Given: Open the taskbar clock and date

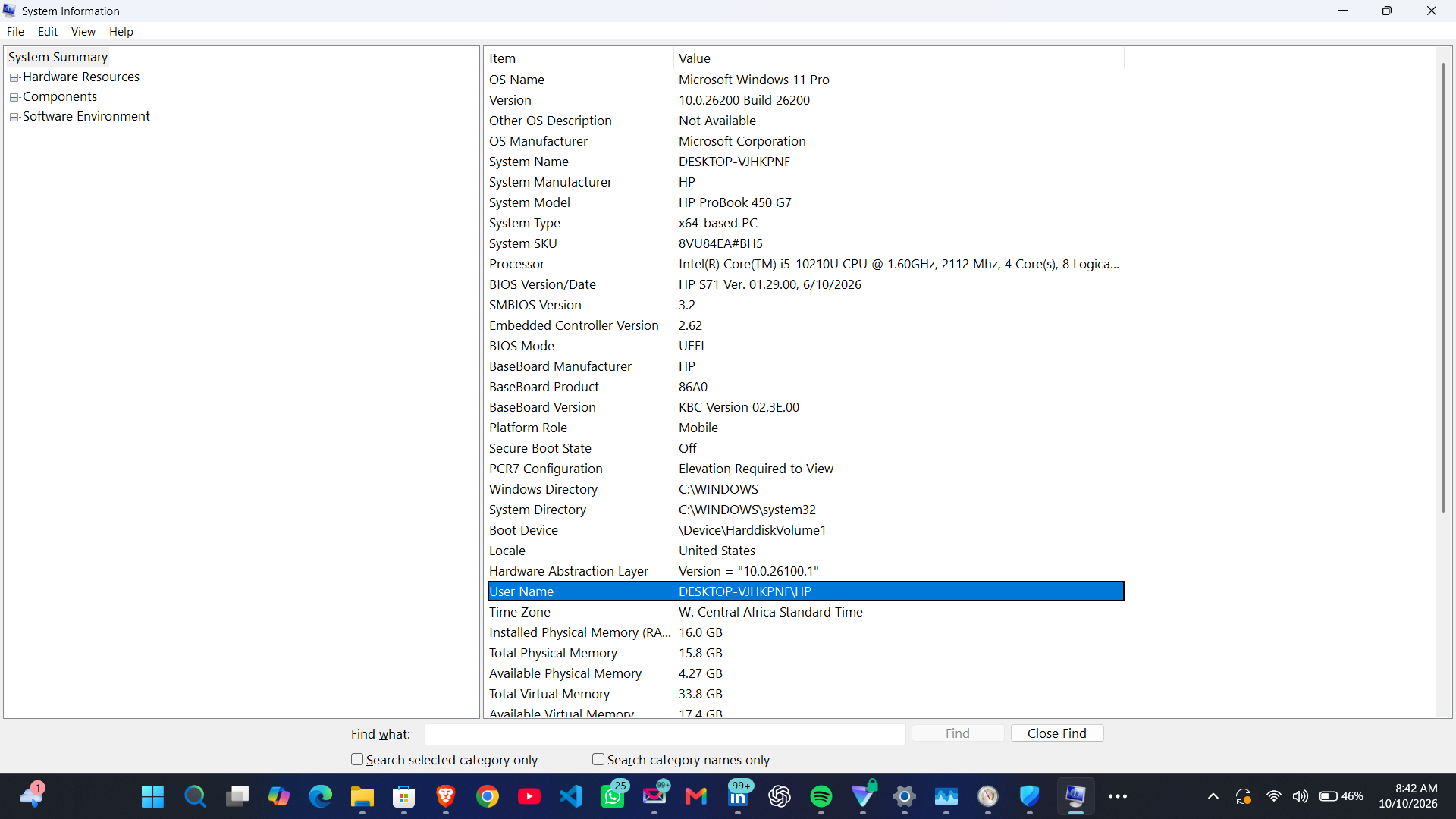Looking at the screenshot, I should click(x=1407, y=796).
